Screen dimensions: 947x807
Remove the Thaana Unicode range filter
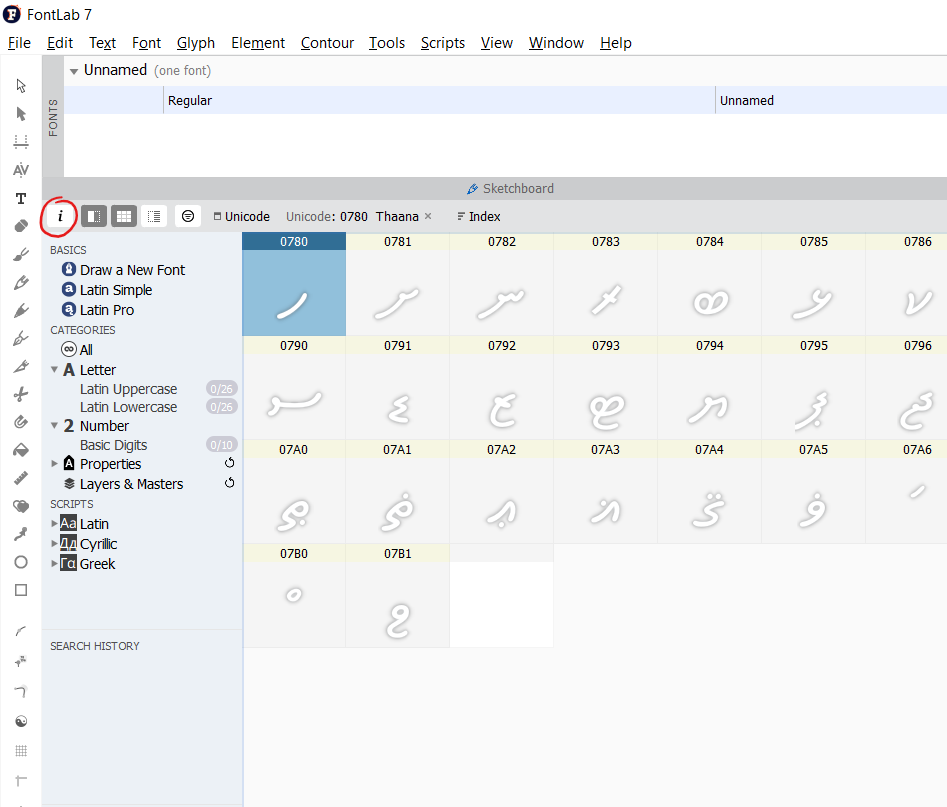(x=428, y=216)
